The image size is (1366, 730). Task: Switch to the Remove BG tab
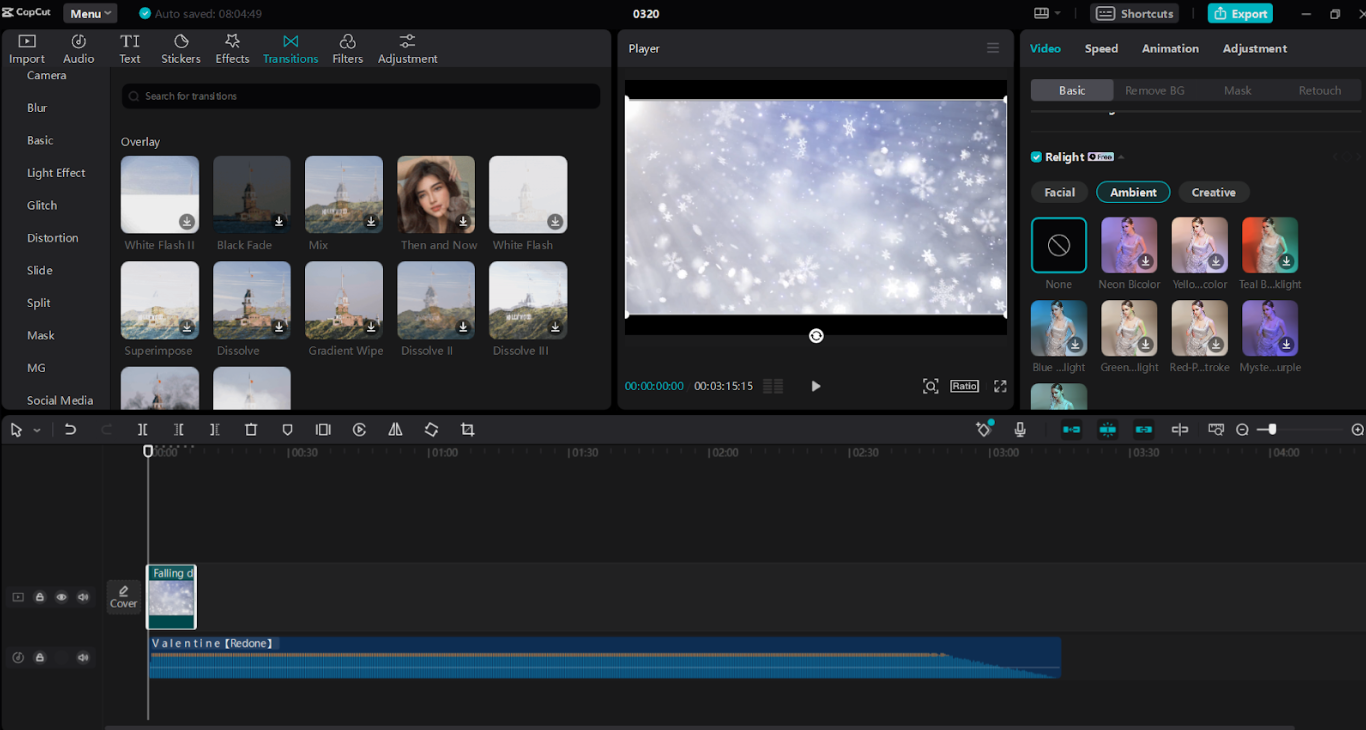[x=1154, y=89]
